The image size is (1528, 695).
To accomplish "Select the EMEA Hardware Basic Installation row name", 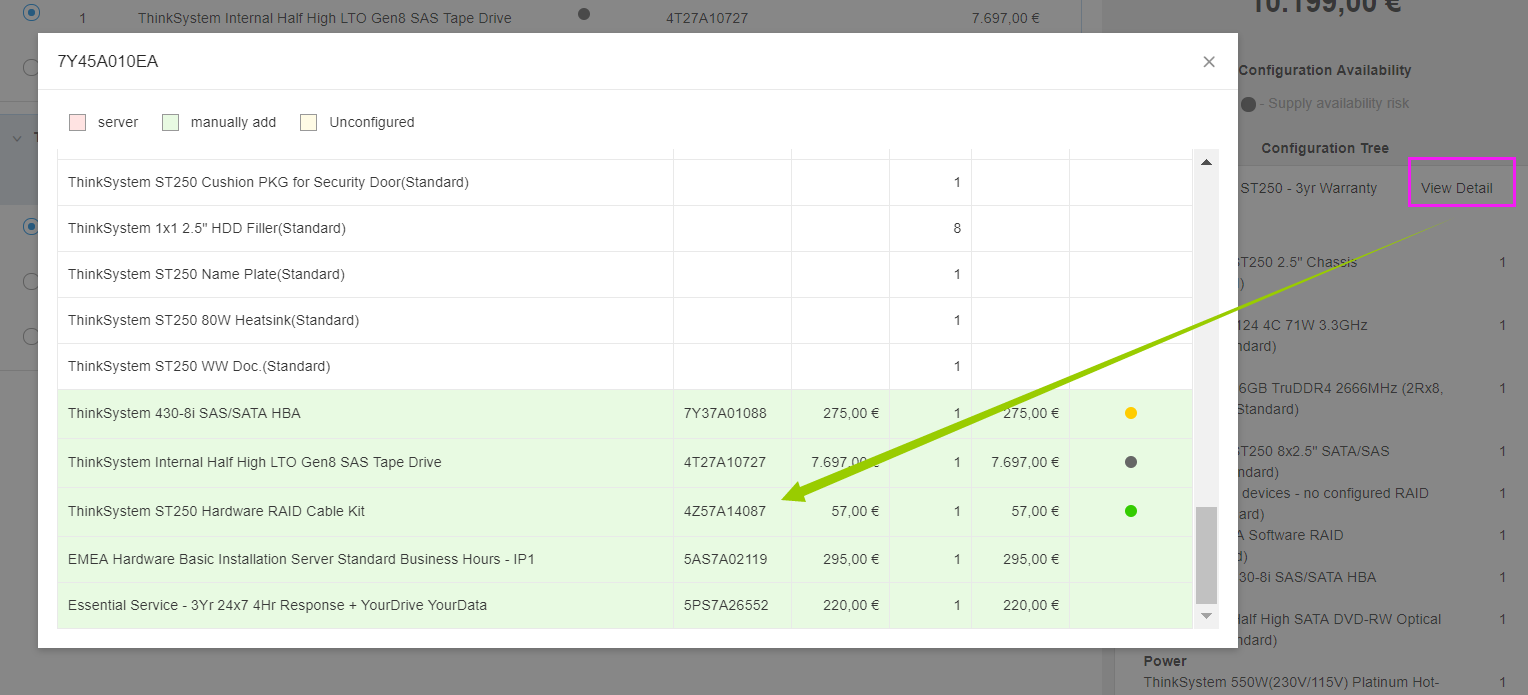I will click(301, 559).
